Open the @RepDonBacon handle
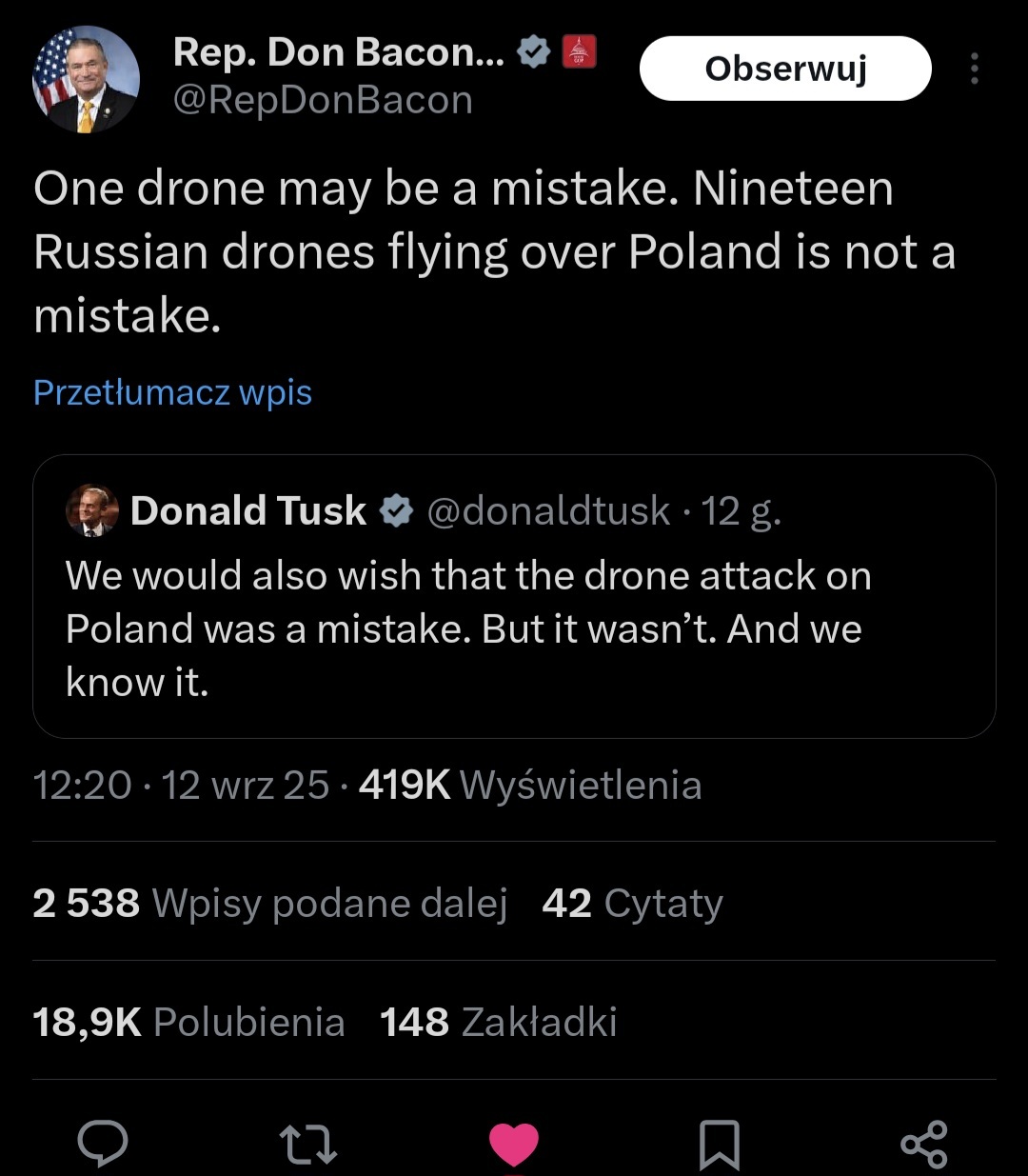 pos(323,100)
